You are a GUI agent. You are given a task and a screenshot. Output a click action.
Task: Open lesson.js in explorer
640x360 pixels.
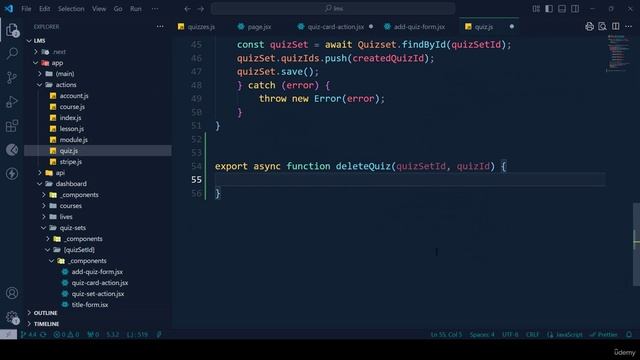[71, 129]
